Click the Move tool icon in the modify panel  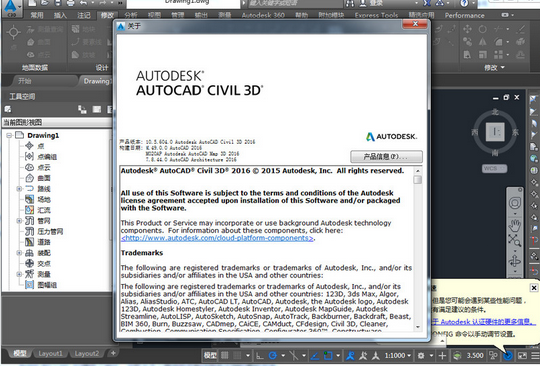tap(467, 29)
